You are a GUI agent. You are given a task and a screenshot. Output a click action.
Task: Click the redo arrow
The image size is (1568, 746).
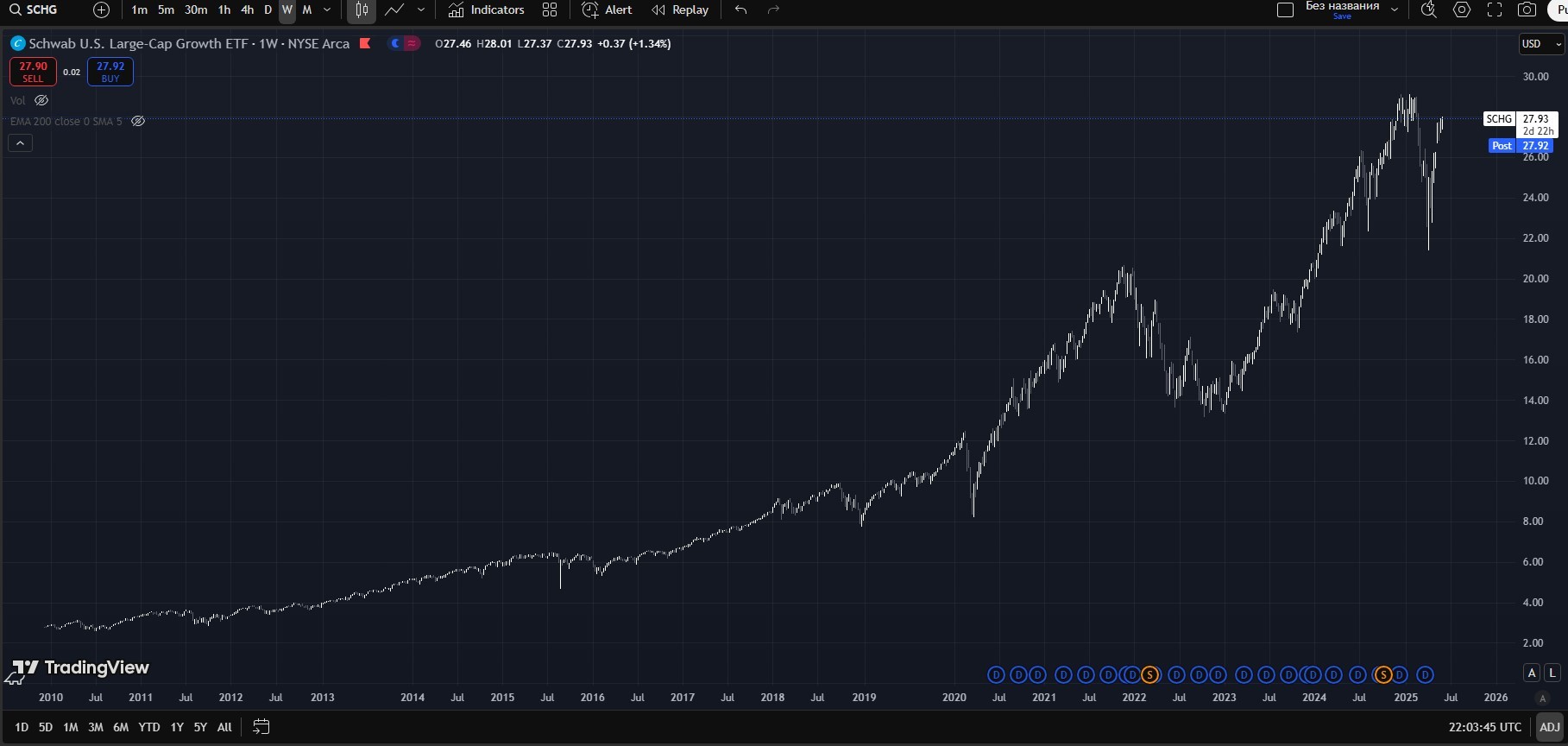(773, 9)
